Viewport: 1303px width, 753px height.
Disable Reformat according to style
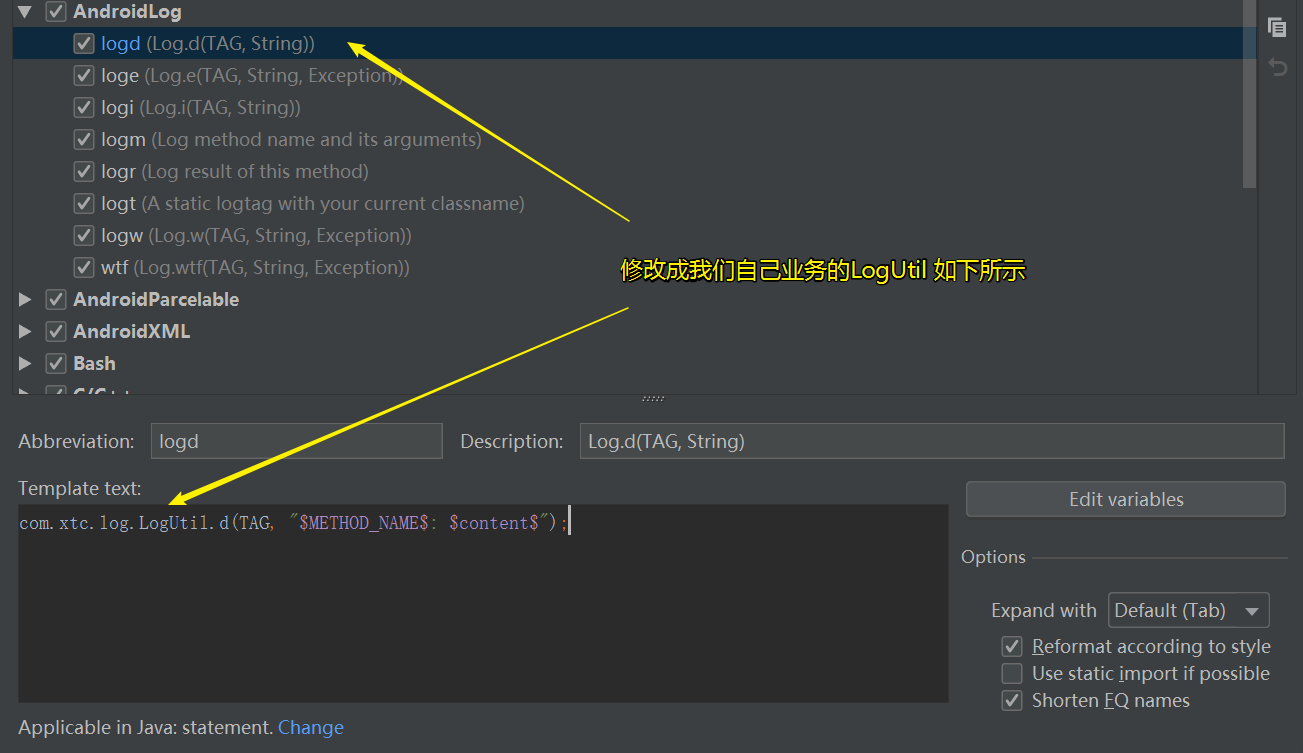1011,646
